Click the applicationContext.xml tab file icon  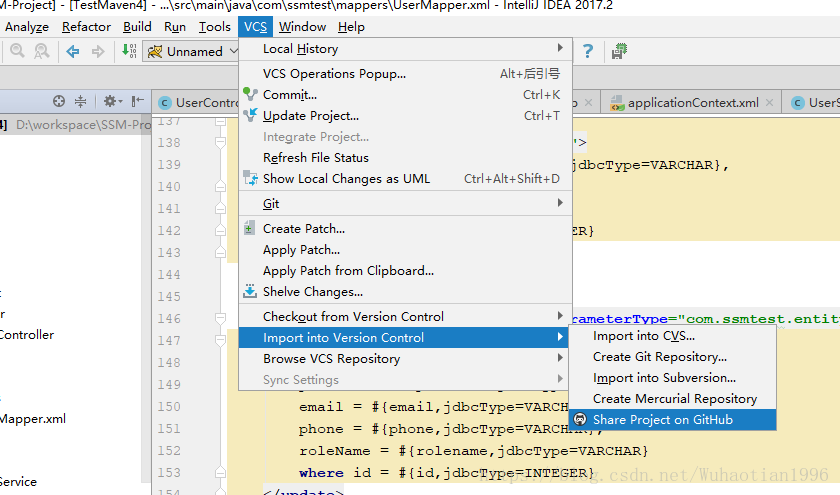[618, 103]
